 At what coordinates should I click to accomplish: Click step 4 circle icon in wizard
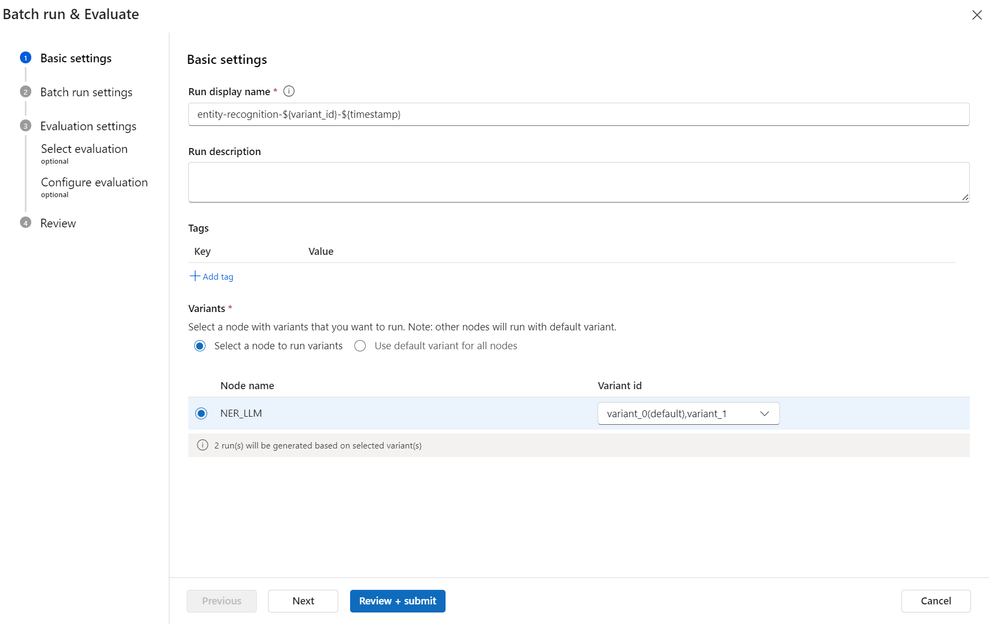[x=26, y=223]
